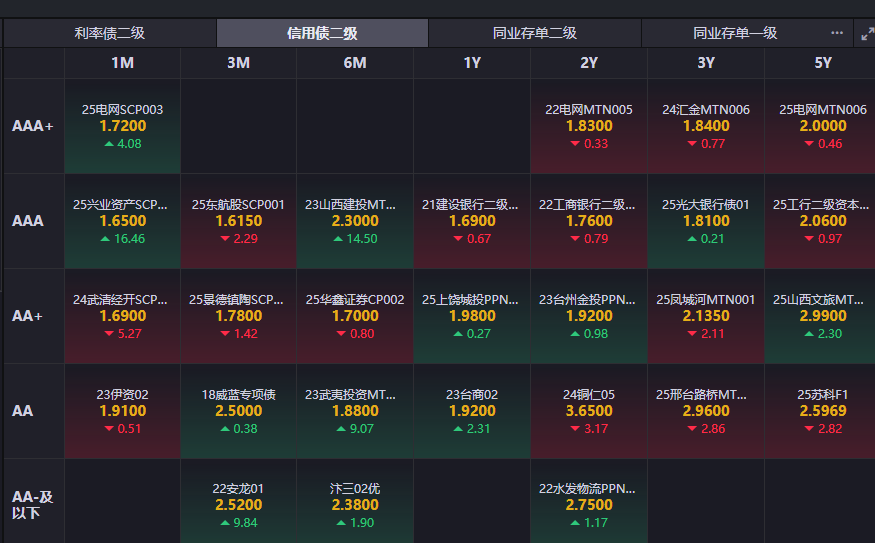This screenshot has height=543, width=875.
Task: Open the 23武夷投资MT bond cell
Action: tap(355, 411)
